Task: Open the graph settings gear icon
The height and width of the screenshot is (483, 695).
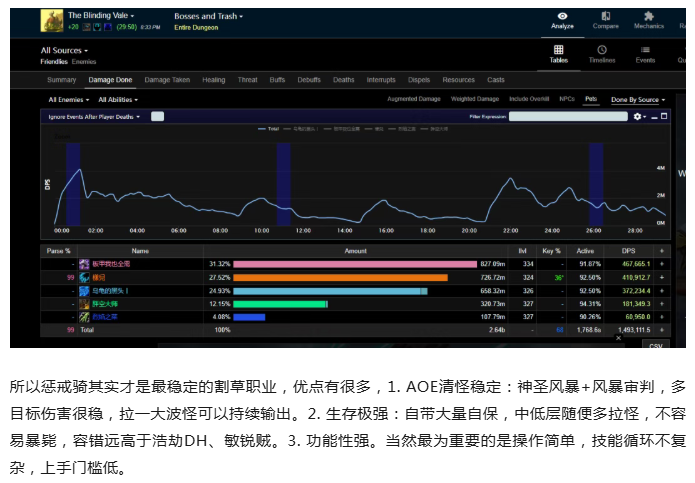Action: [637, 117]
